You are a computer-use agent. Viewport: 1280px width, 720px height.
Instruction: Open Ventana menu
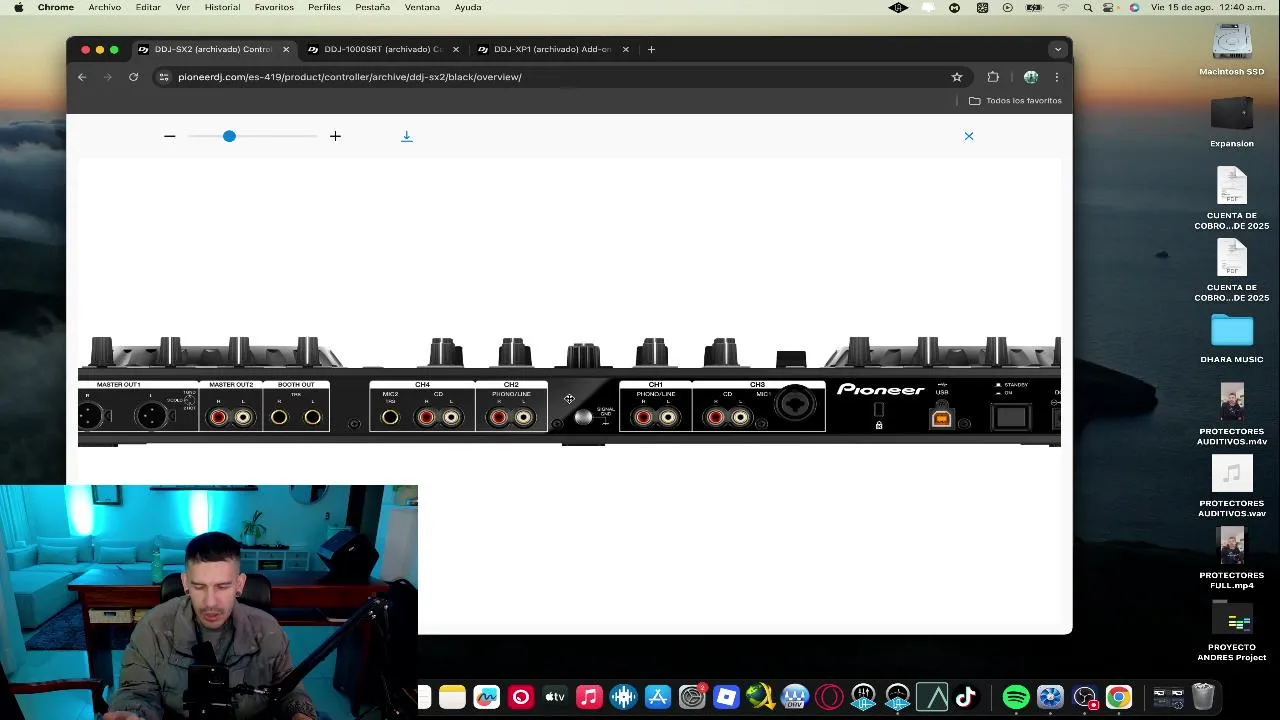(422, 7)
